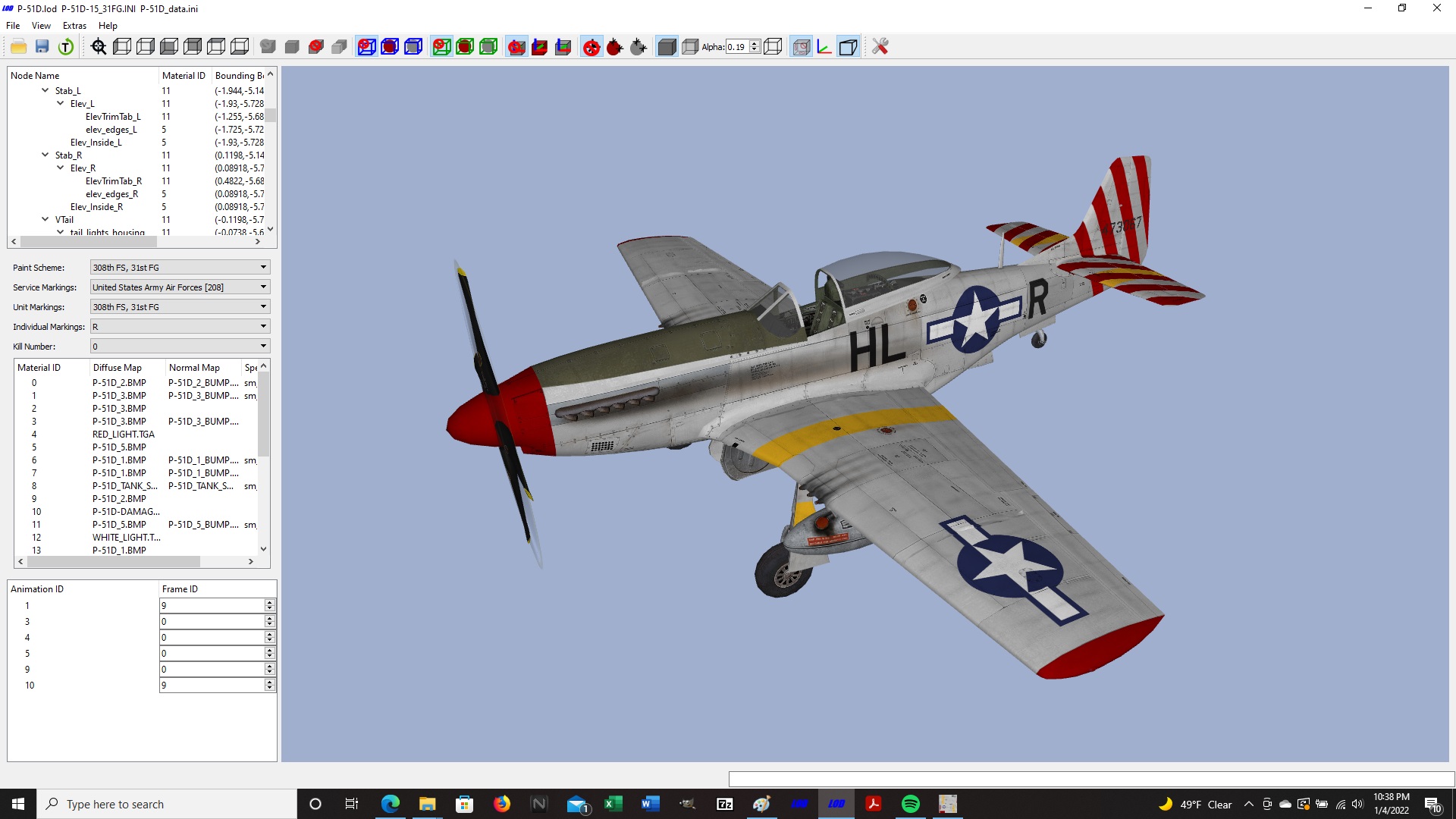The height and width of the screenshot is (819, 1456).
Task: Click the Material ID header in node tree
Action: (184, 75)
